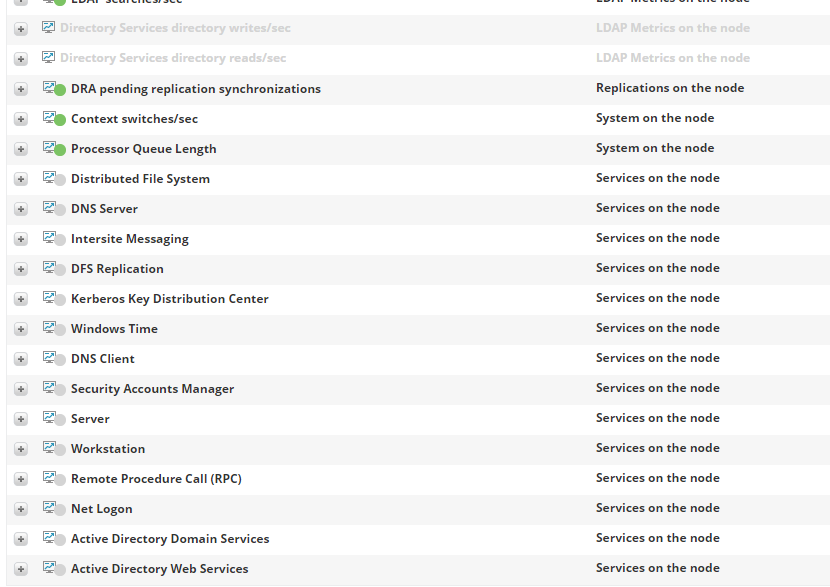Select the Security Accounts Manager name
This screenshot has height=587, width=830.
point(152,389)
